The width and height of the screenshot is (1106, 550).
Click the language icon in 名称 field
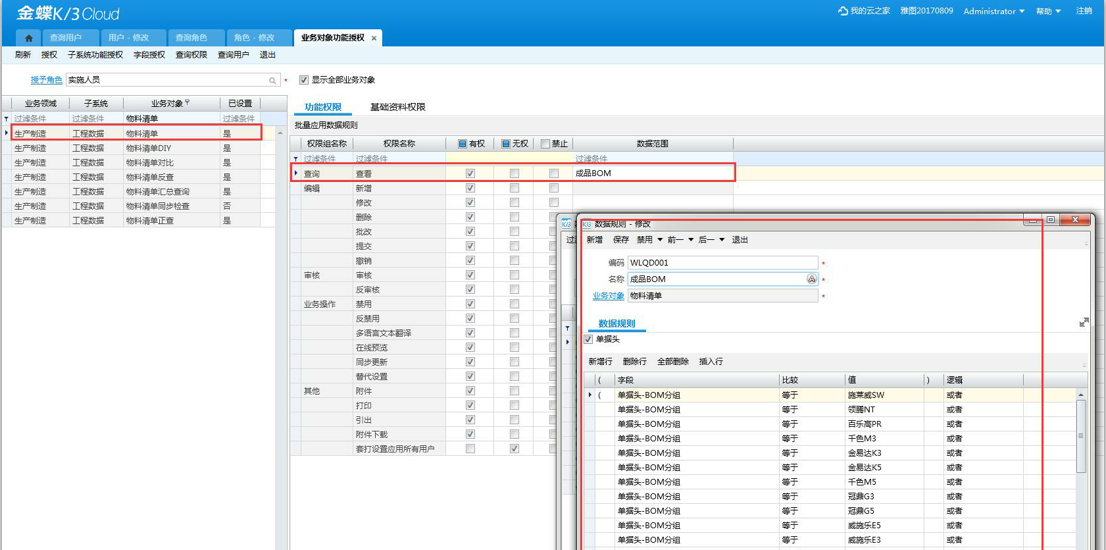[811, 279]
